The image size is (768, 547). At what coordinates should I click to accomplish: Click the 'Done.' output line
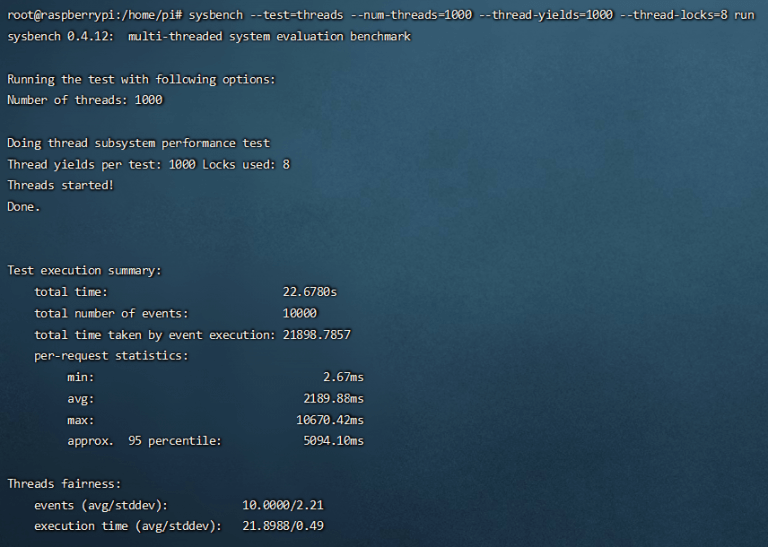pos(24,207)
